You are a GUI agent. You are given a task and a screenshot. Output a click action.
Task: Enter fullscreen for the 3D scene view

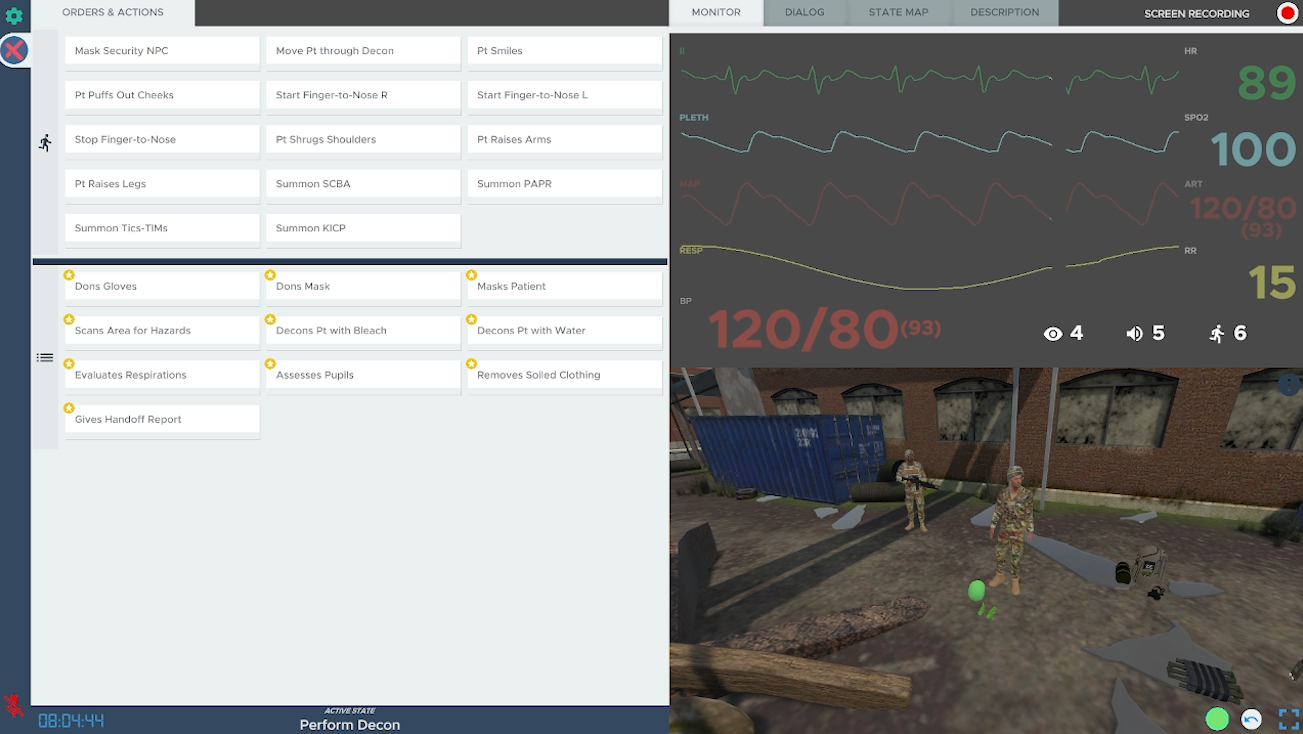[x=1288, y=718]
